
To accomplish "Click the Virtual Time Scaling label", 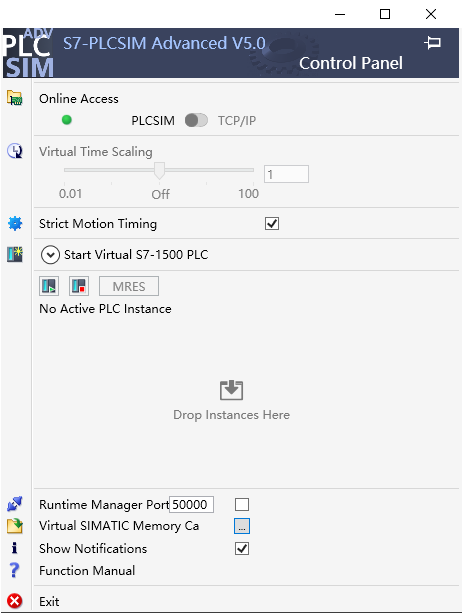I will 96,152.
